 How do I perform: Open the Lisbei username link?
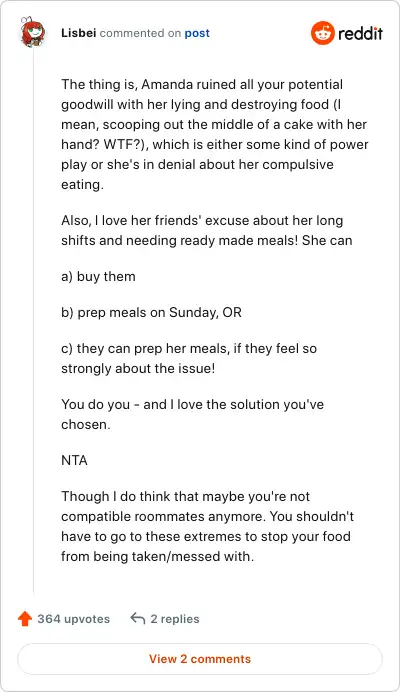click(x=79, y=33)
